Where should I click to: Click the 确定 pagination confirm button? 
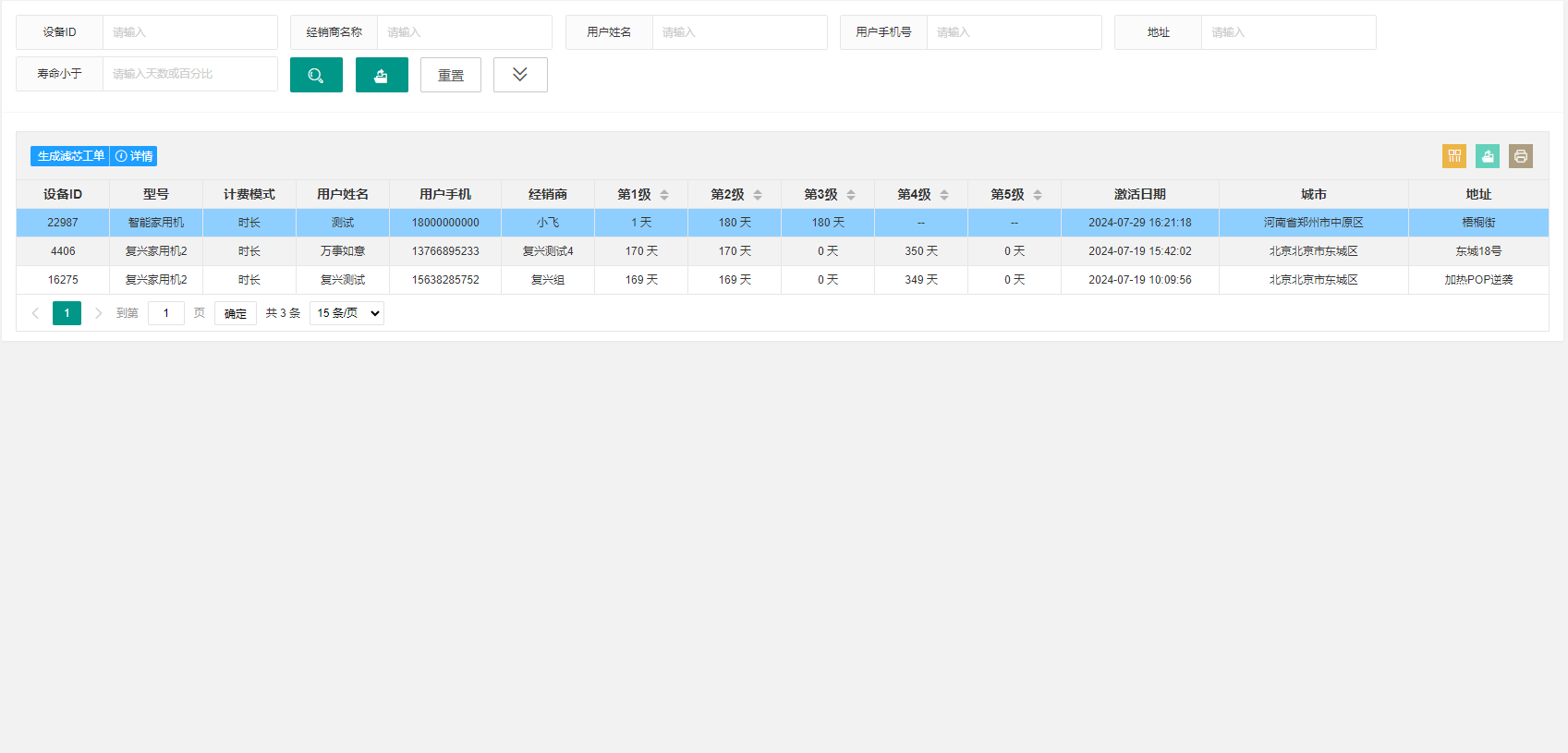(x=236, y=313)
